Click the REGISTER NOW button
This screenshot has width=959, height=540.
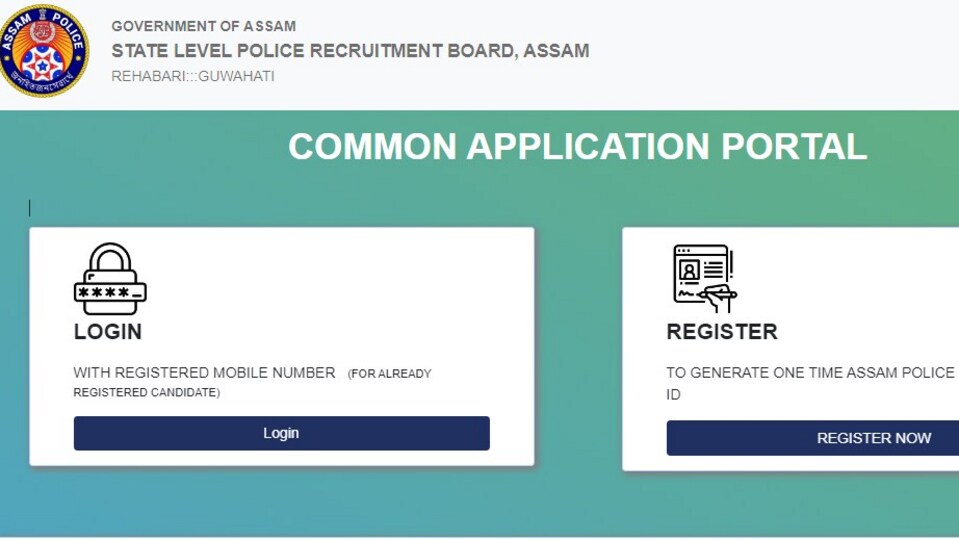pos(813,438)
